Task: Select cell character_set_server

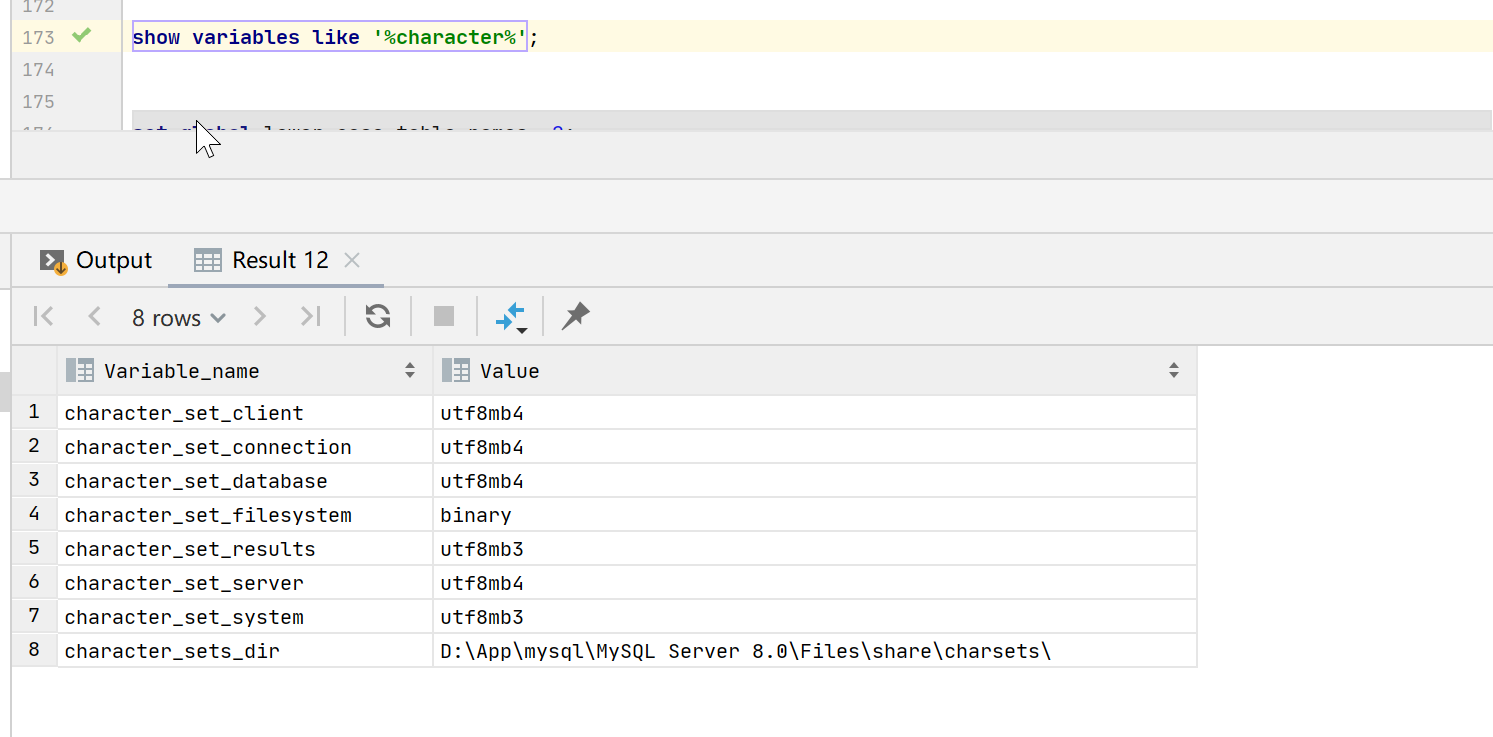Action: 245,583
